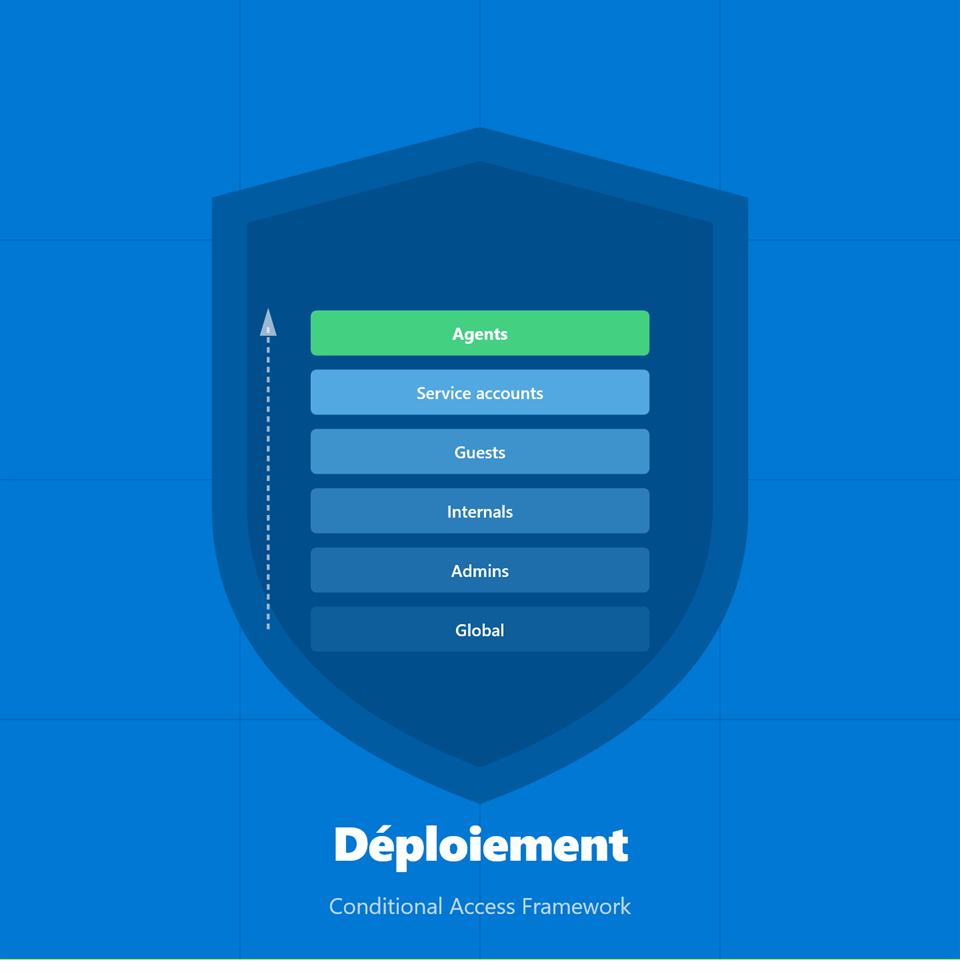The height and width of the screenshot is (974, 960).
Task: Click the Global layer at bottom of stack
Action: [x=480, y=630]
